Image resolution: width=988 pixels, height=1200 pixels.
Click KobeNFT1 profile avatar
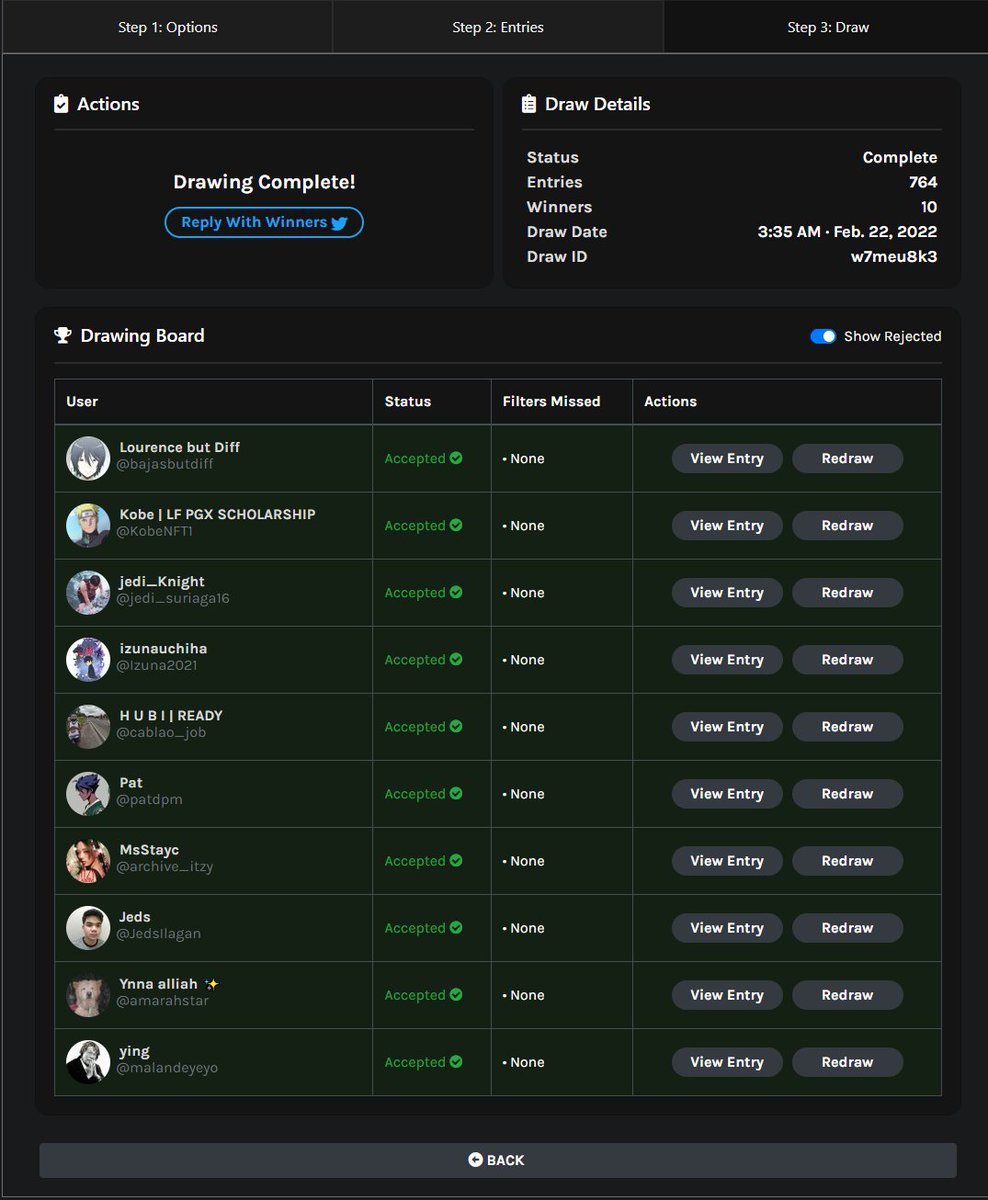tap(88, 525)
